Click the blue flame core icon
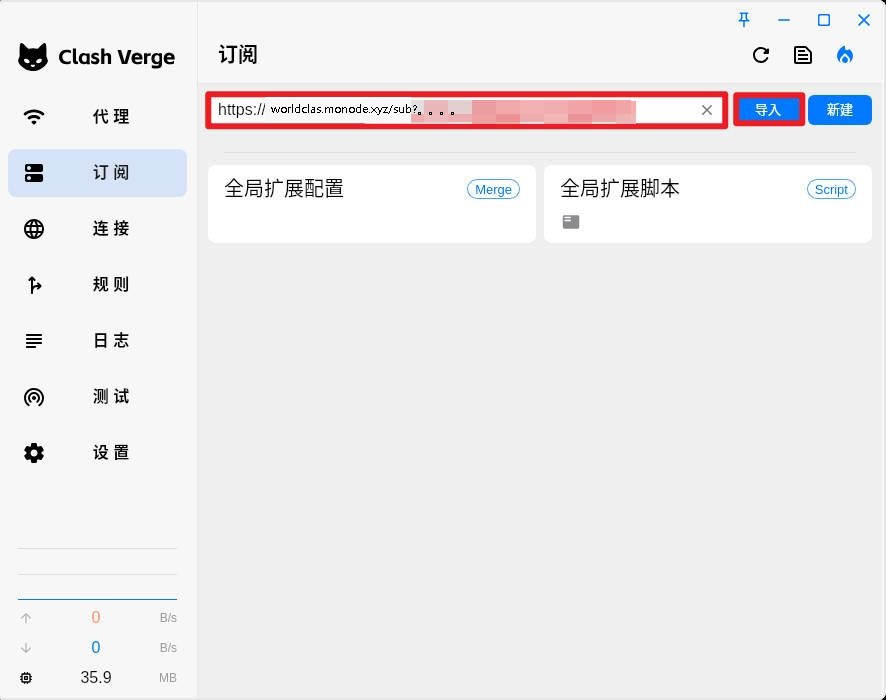This screenshot has width=886, height=700. click(845, 55)
